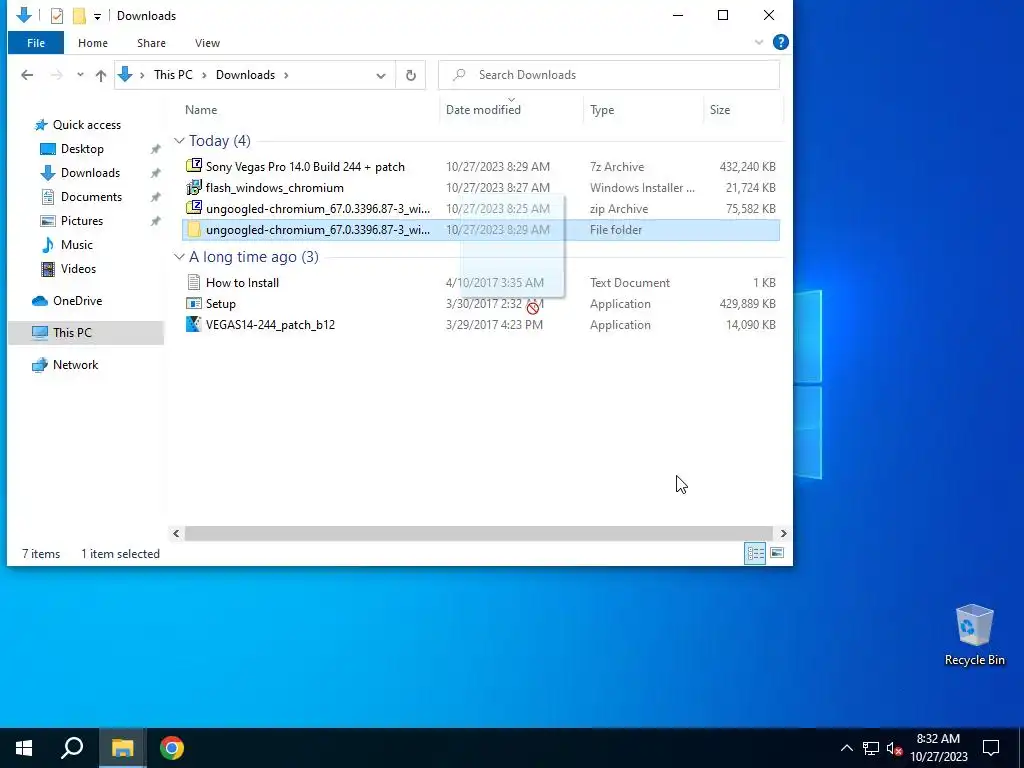The width and height of the screenshot is (1024, 768).
Task: Open the Recycle Bin on desktop
Action: pos(974,635)
